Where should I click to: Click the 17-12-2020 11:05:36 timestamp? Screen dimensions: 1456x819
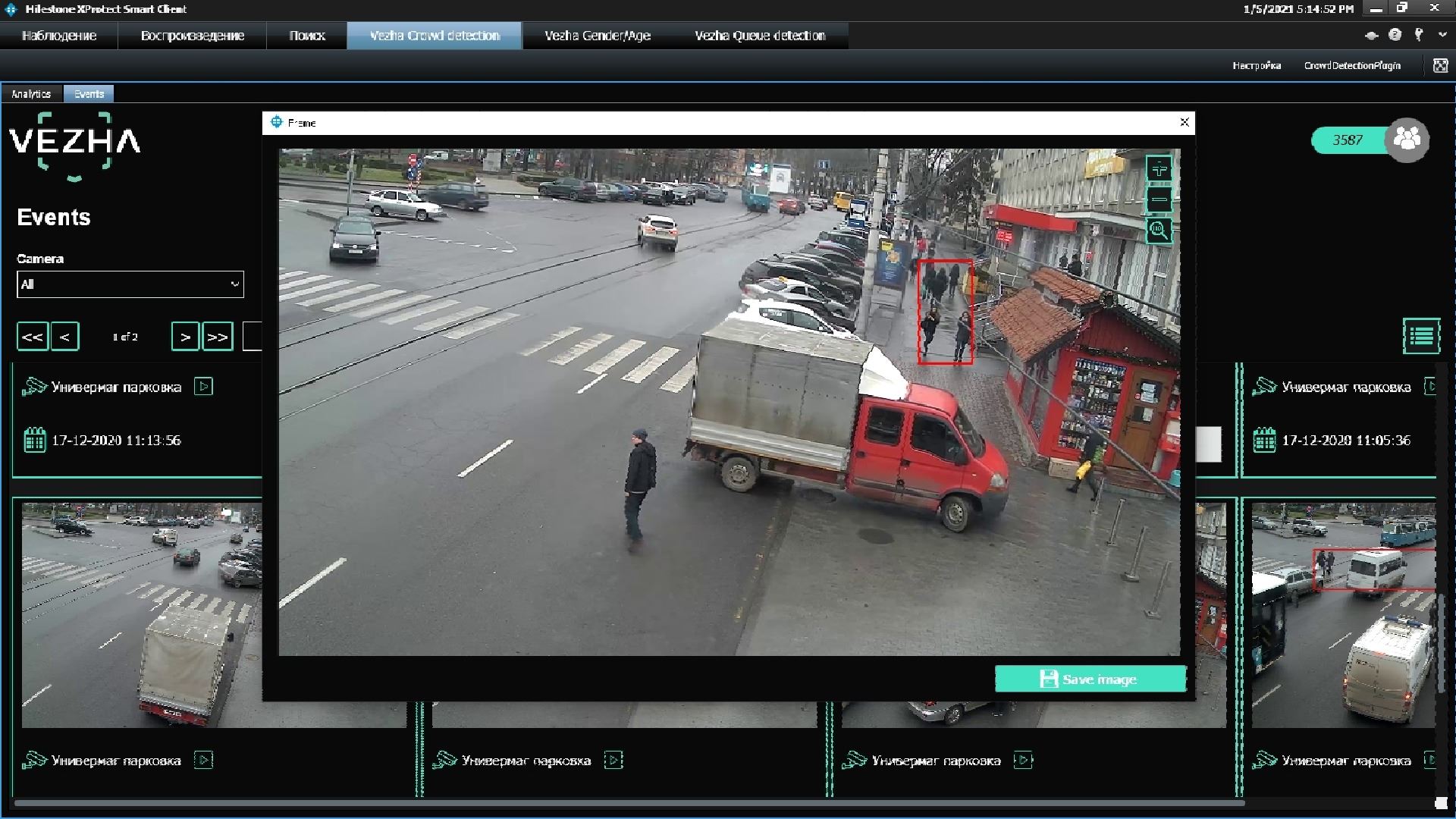pyautogui.click(x=1346, y=441)
